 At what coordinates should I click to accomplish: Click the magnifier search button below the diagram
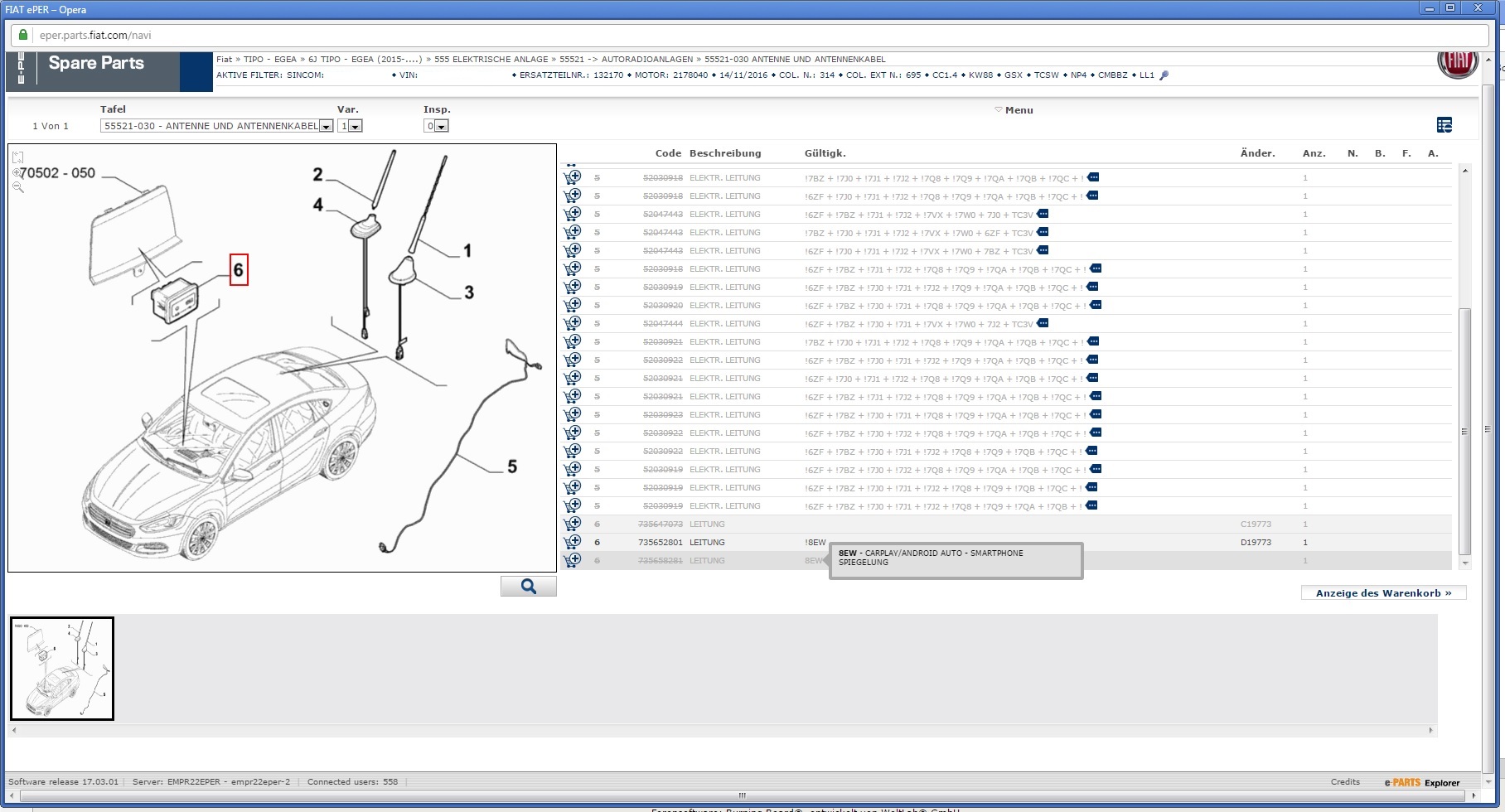[528, 587]
